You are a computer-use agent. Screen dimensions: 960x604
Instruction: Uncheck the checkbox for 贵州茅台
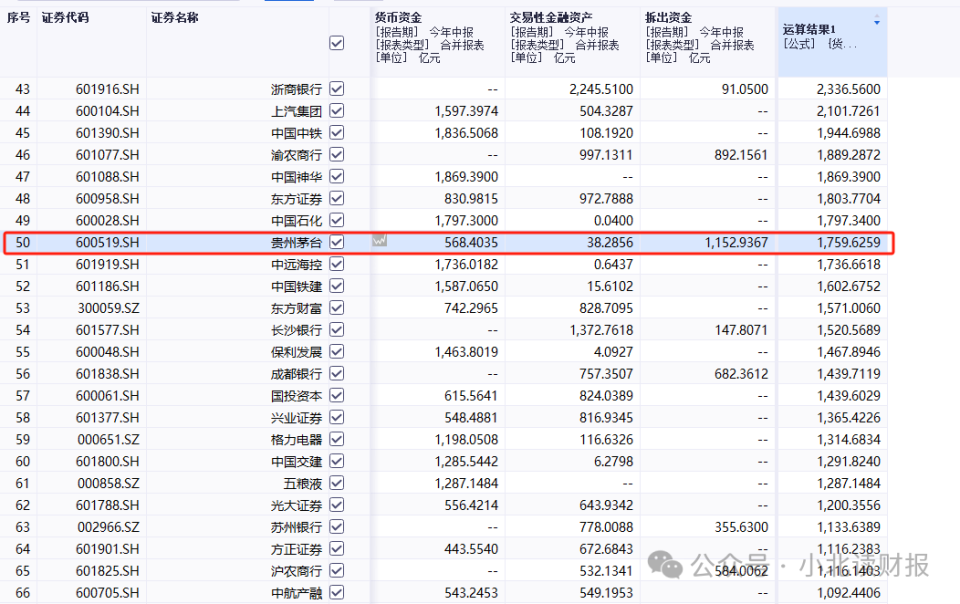(337, 242)
